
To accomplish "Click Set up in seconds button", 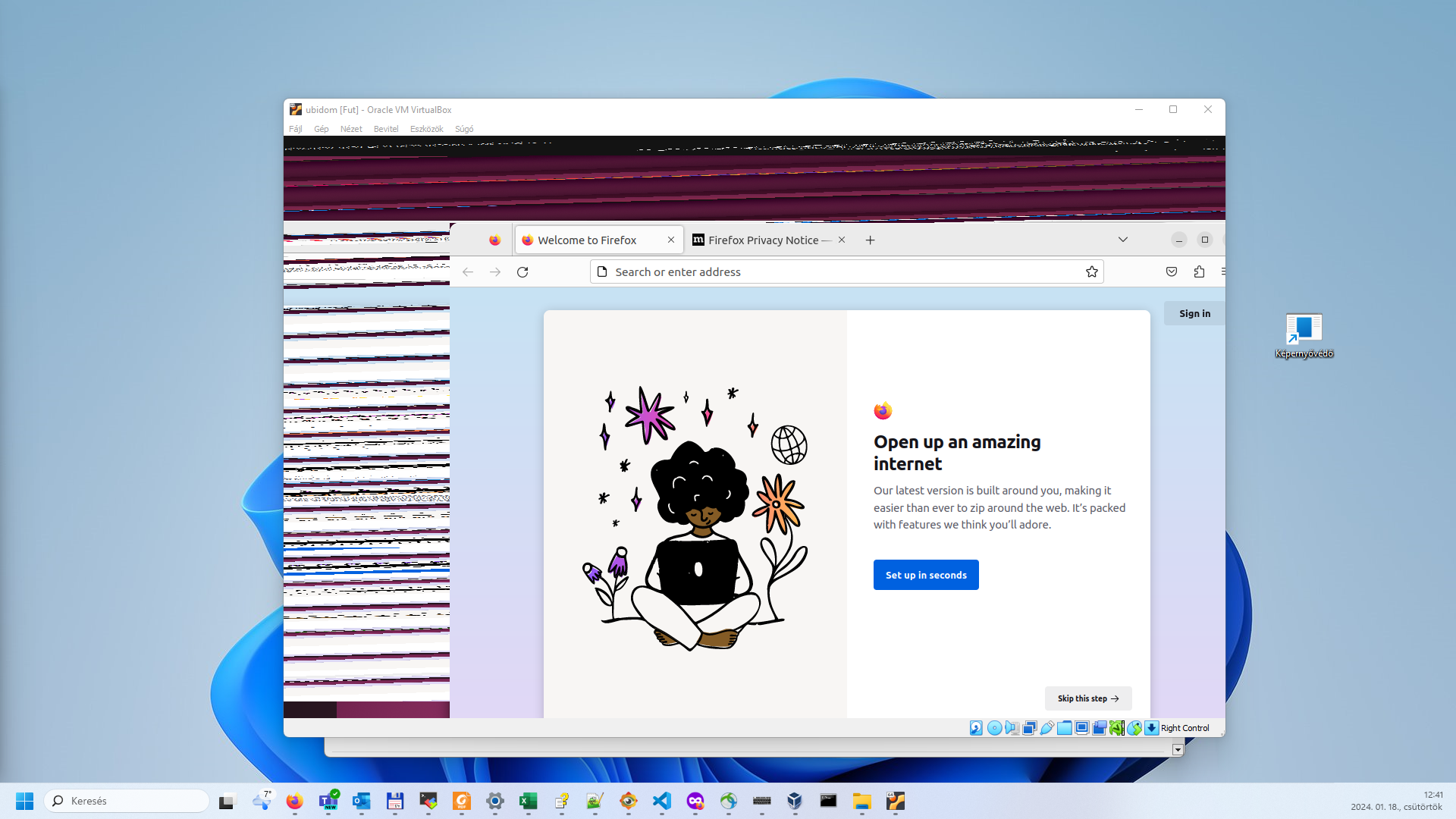I will click(925, 575).
